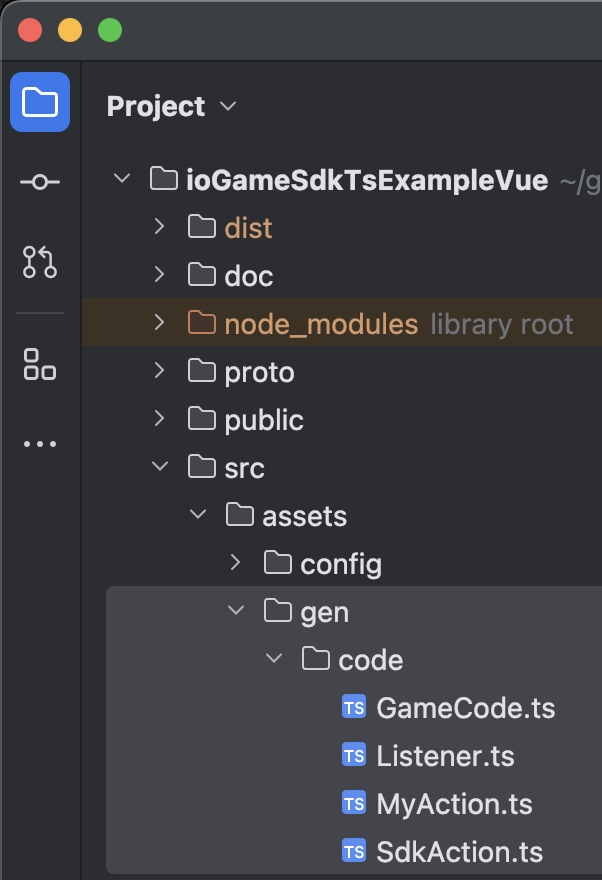Click the highlighted node_modules library root row
The height and width of the screenshot is (880, 602).
coord(320,323)
